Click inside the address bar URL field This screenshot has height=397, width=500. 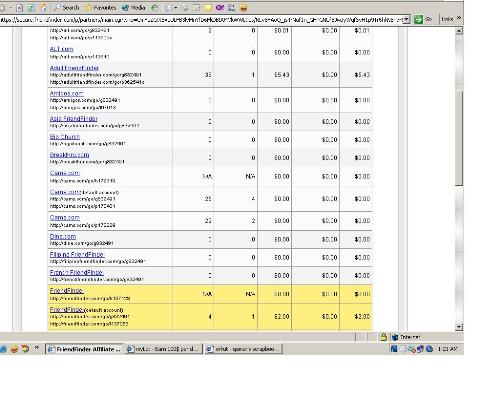201,20
